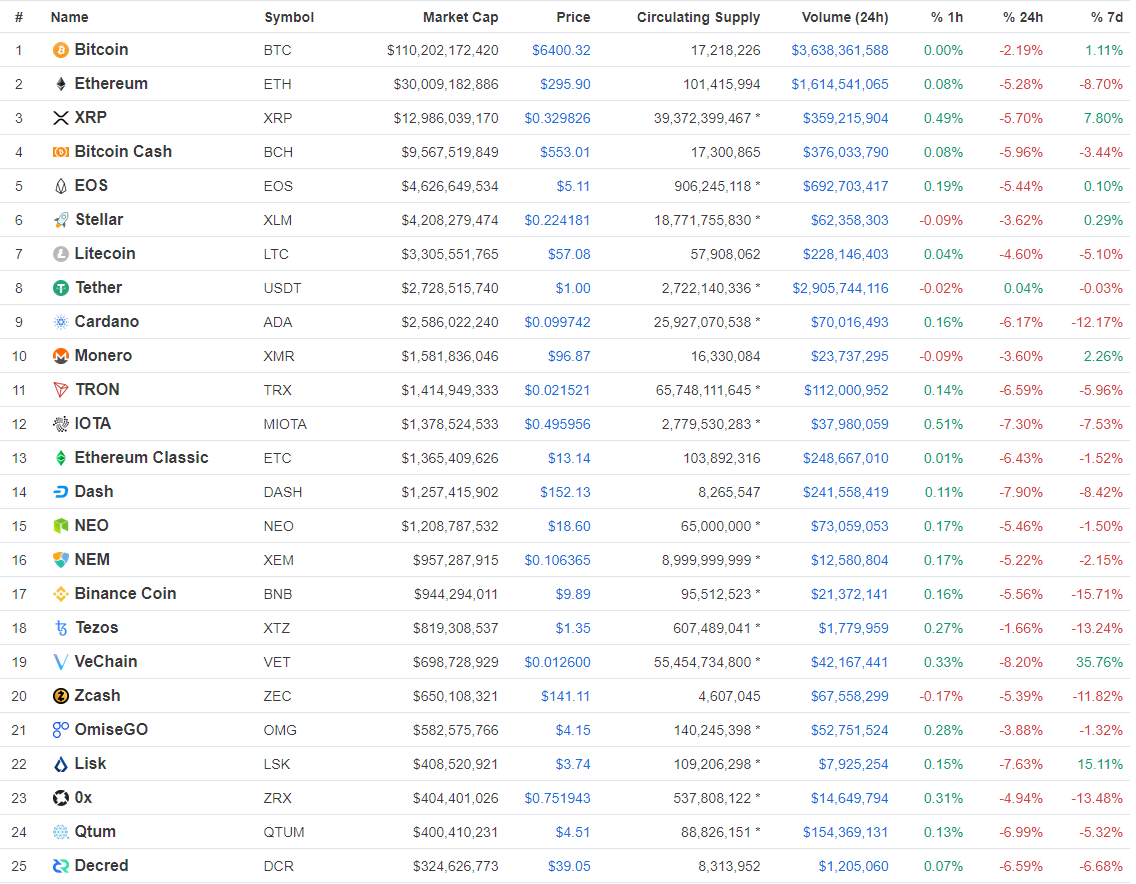Image resolution: width=1136 pixels, height=884 pixels.
Task: Click the Binance Coin yellow icon
Action: point(61,594)
